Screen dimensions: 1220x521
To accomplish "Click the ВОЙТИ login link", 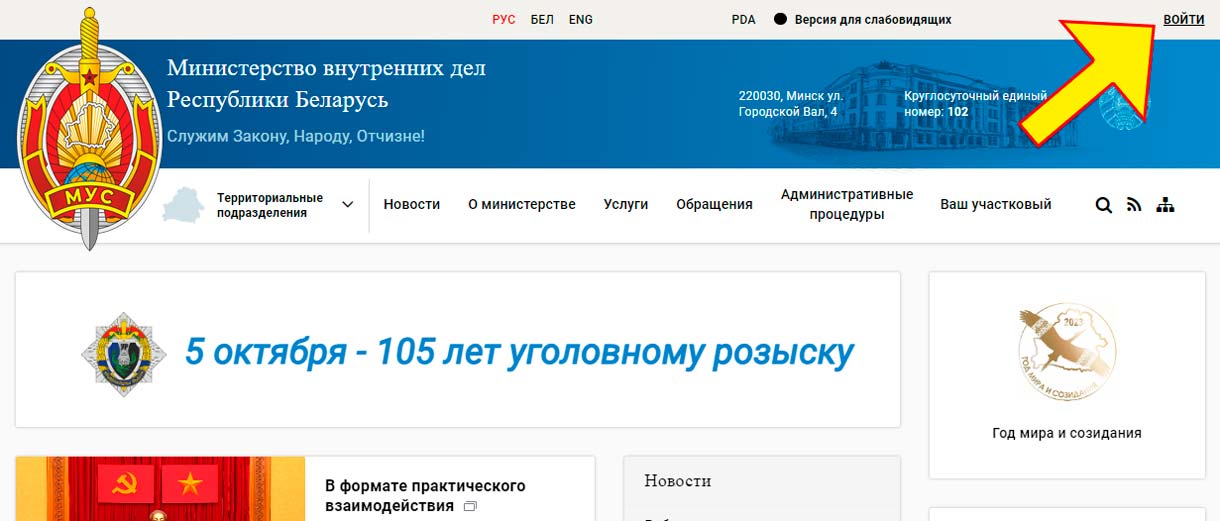I will point(1184,20).
